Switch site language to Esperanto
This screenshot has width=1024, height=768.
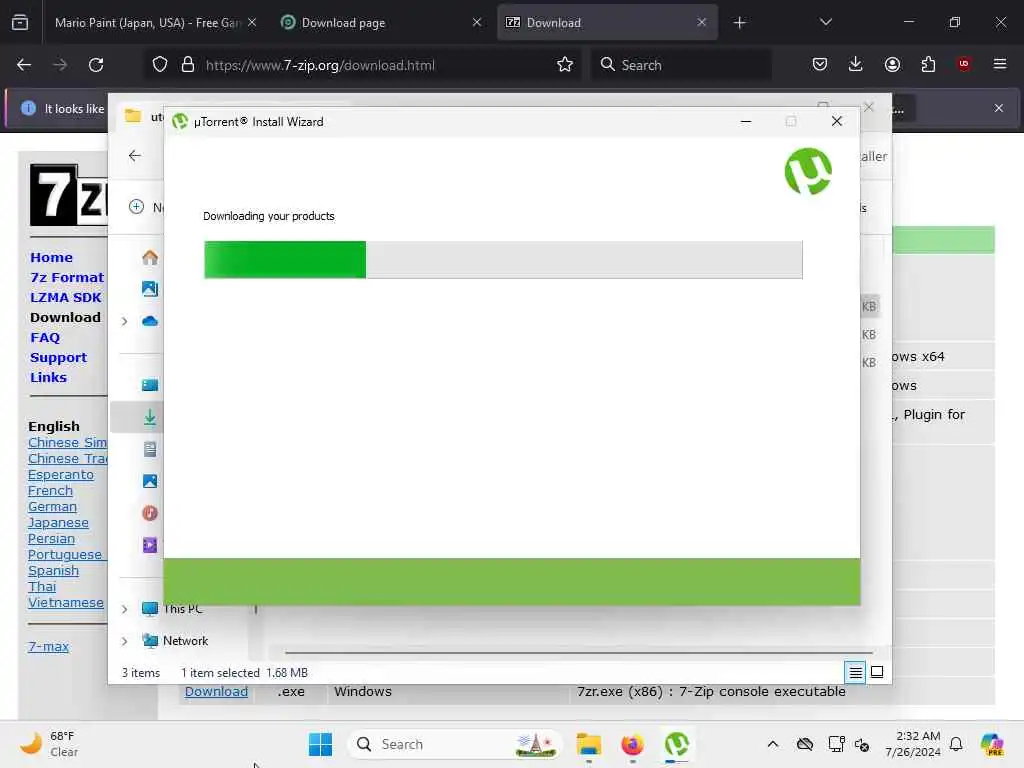click(61, 475)
